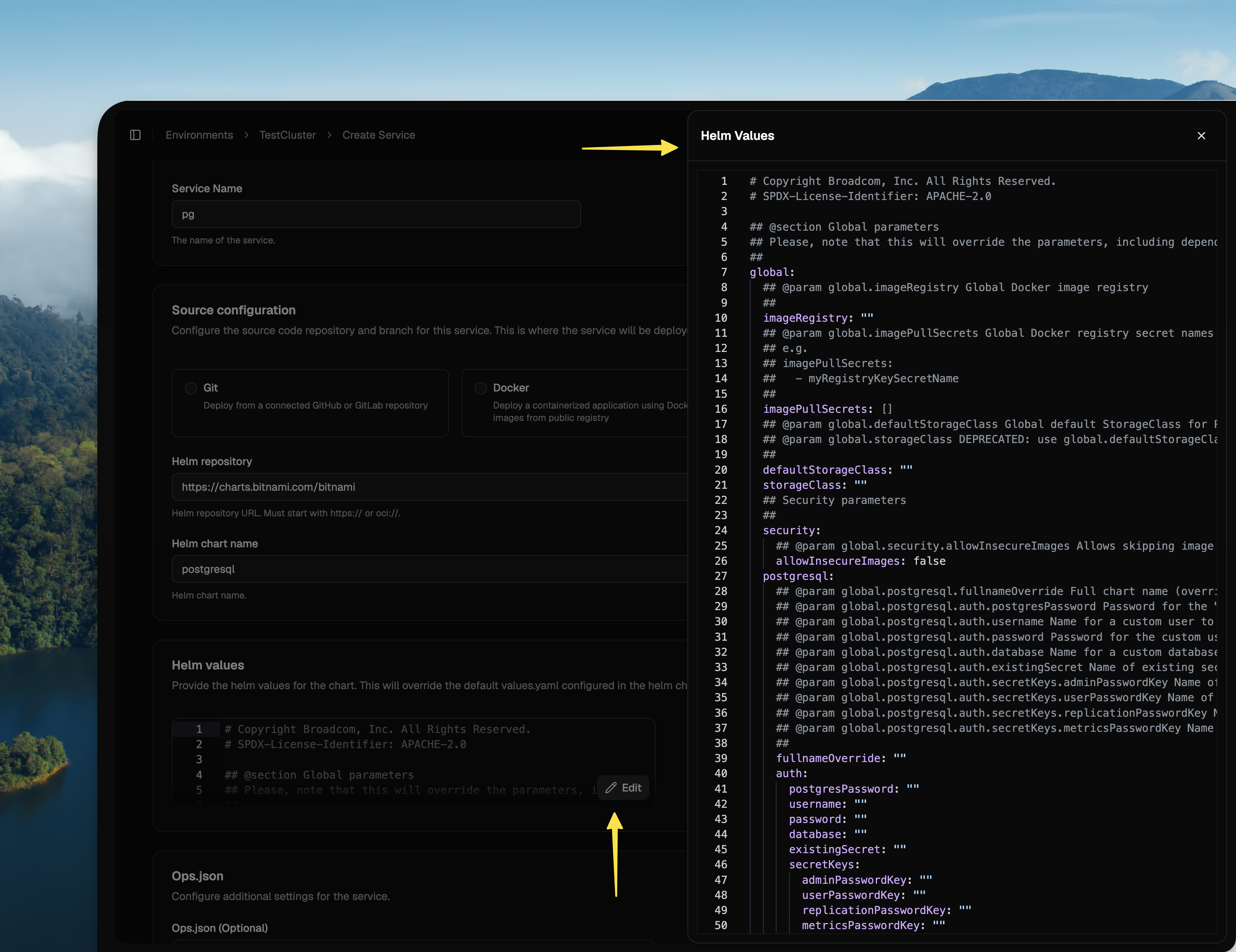This screenshot has width=1236, height=952.
Task: Click 'imageRegistry: ""' on line 10
Action: coord(818,318)
